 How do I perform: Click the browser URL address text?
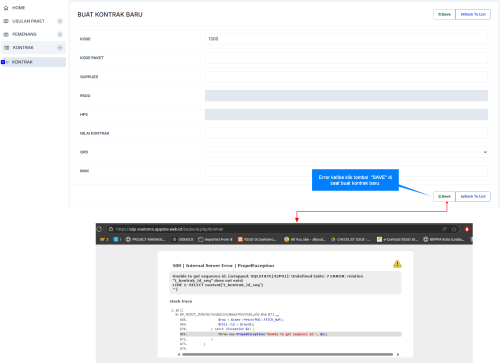pyautogui.click(x=169, y=229)
